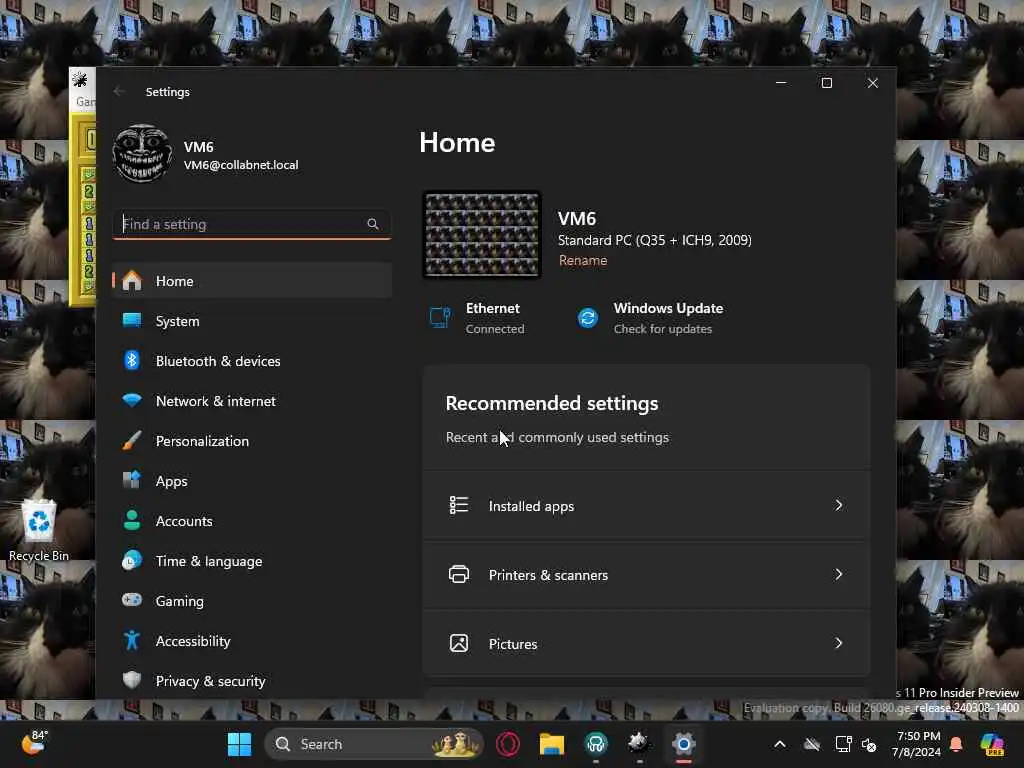Select Accessibility category
This screenshot has height=768, width=1024.
point(252,641)
